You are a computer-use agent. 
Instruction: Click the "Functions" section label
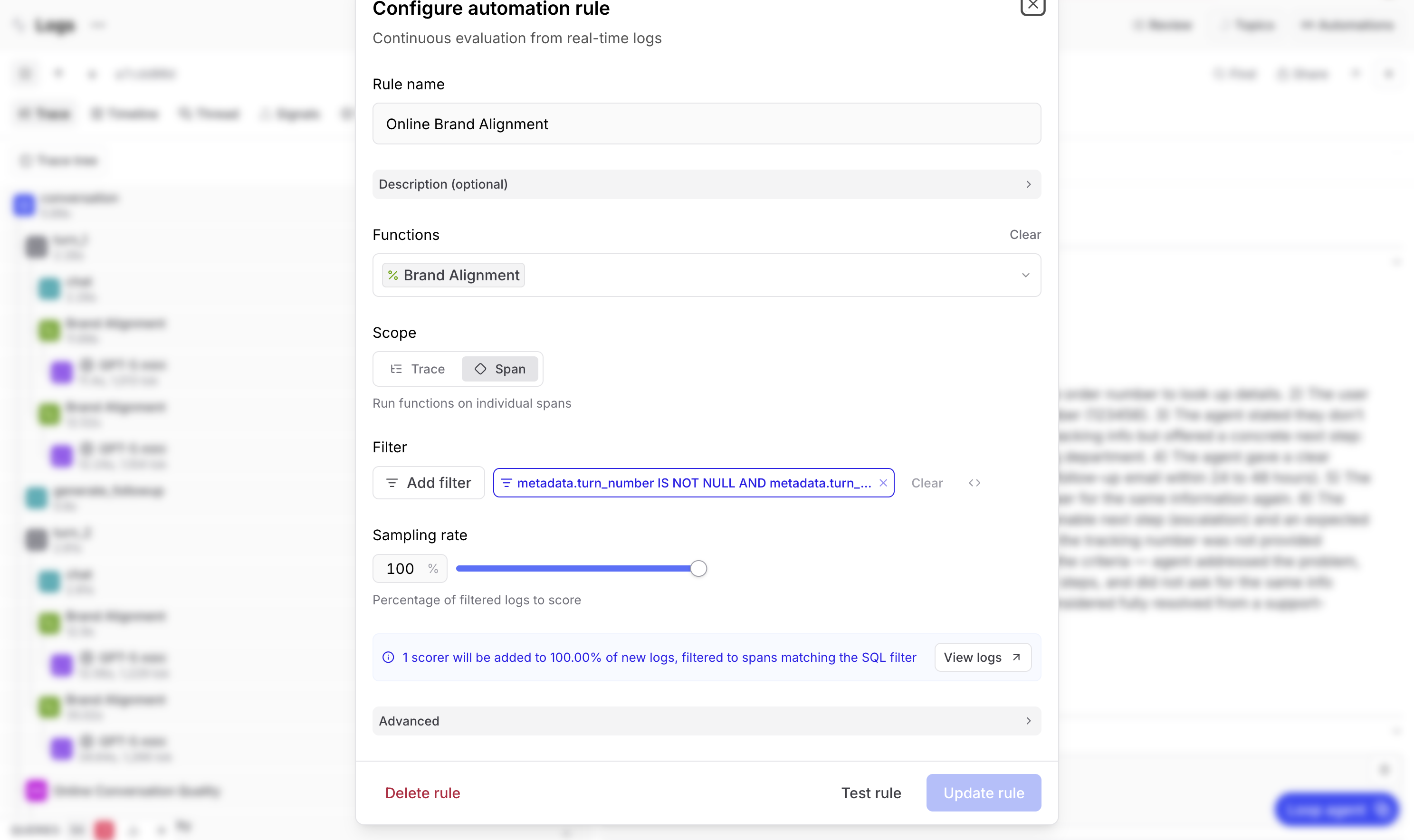405,235
